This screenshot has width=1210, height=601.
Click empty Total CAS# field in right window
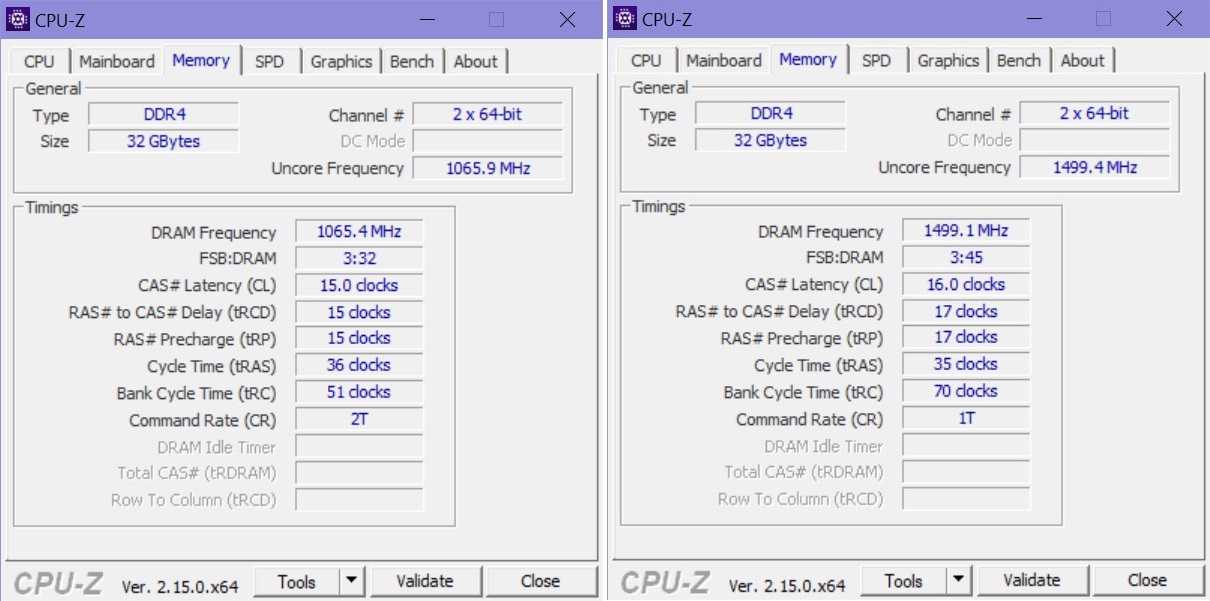click(x=966, y=471)
